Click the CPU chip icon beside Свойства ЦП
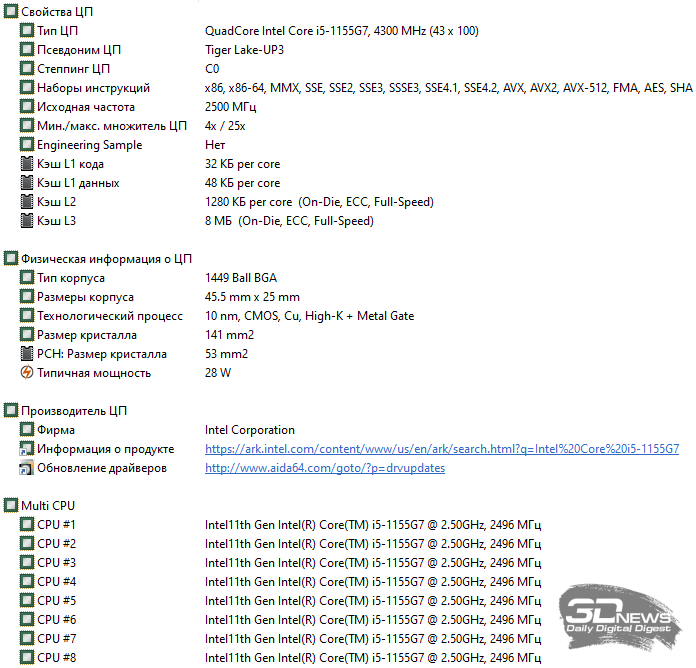The width and height of the screenshot is (696, 668). coord(11,12)
